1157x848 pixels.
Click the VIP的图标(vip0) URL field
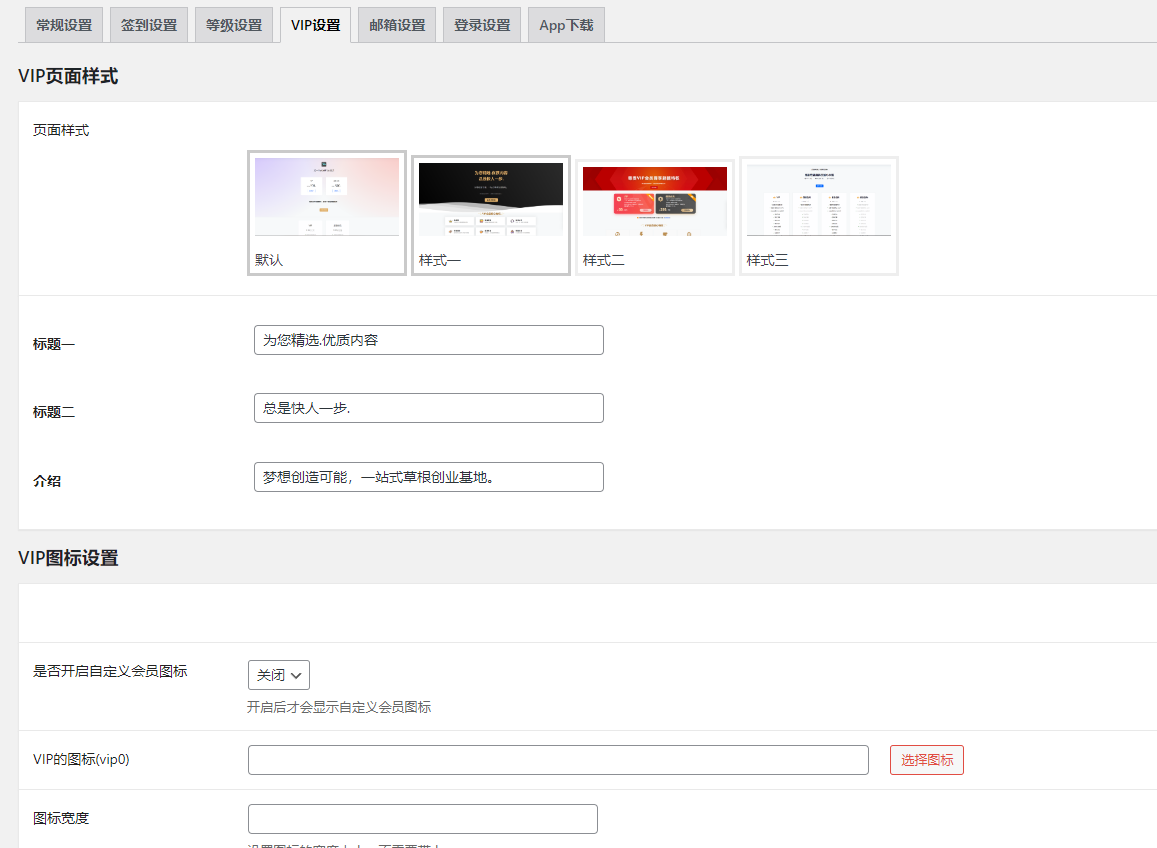pos(558,760)
